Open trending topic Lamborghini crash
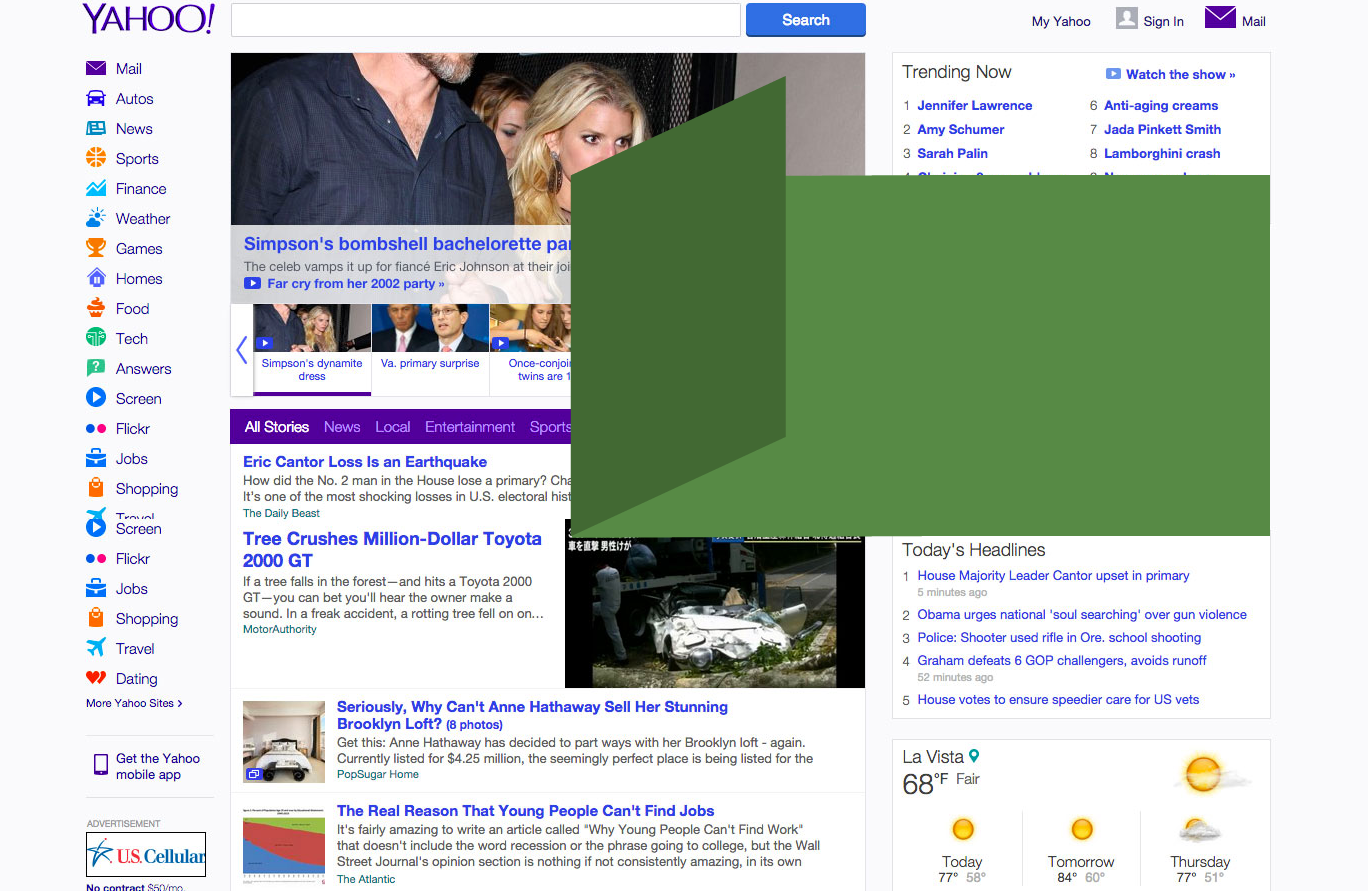 pyautogui.click(x=1162, y=153)
